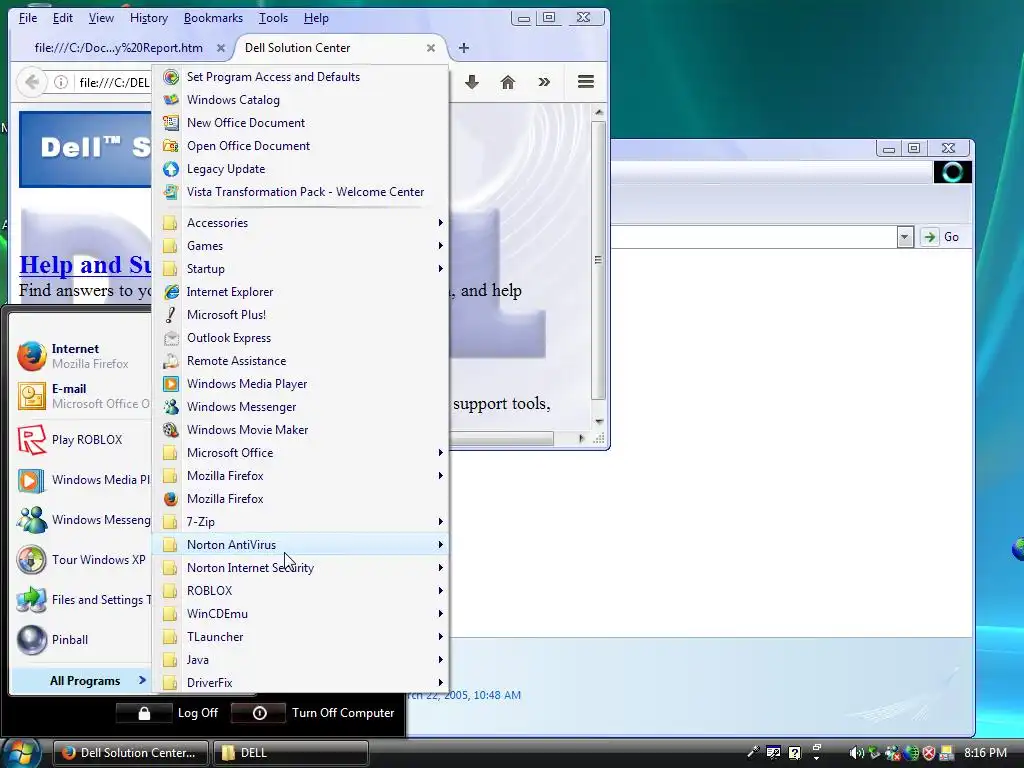Open New Office Document entry
This screenshot has height=768, width=1024.
point(300,123)
